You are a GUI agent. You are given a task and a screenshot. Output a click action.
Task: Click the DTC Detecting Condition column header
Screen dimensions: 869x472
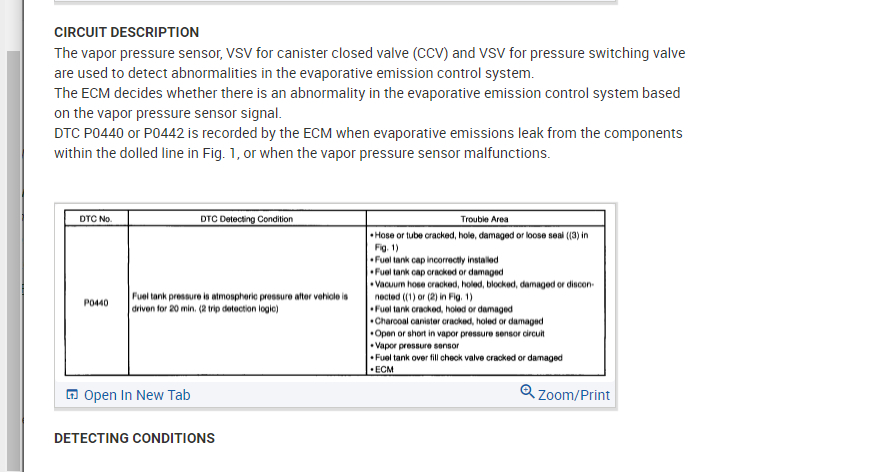pyautogui.click(x=246, y=218)
